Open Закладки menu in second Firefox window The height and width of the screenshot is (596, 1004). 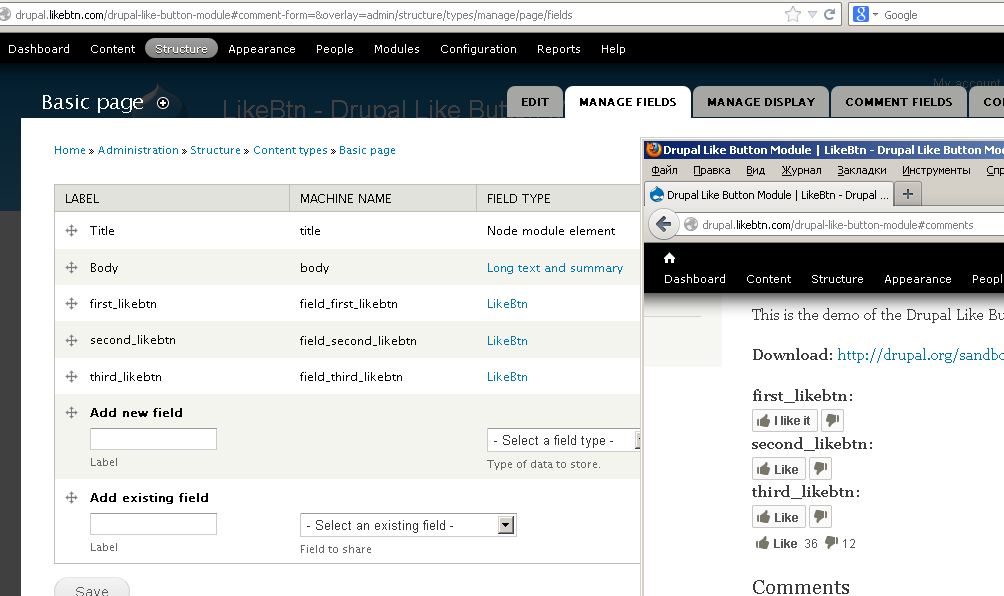pyautogui.click(x=862, y=170)
